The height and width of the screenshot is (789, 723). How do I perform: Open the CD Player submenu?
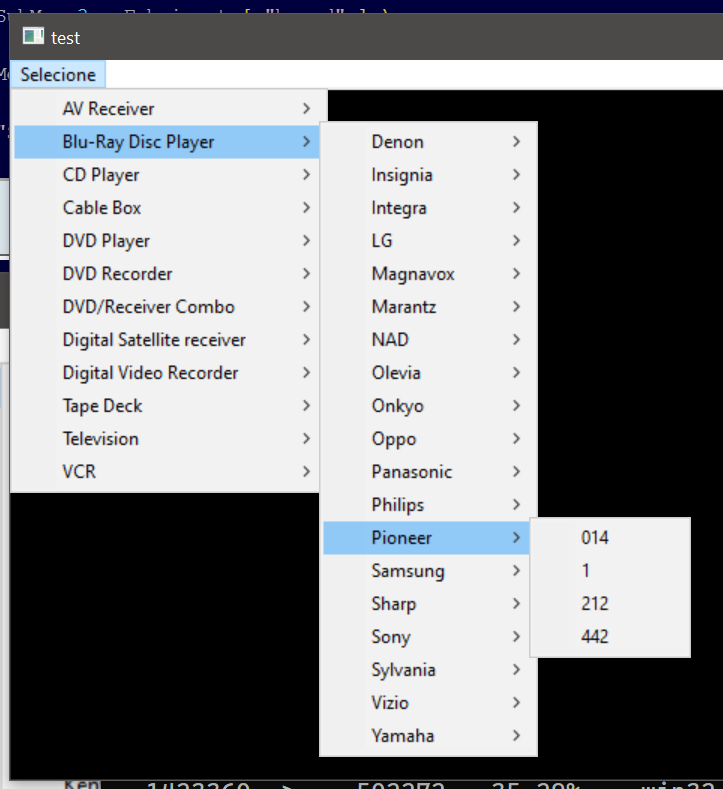pyautogui.click(x=167, y=175)
